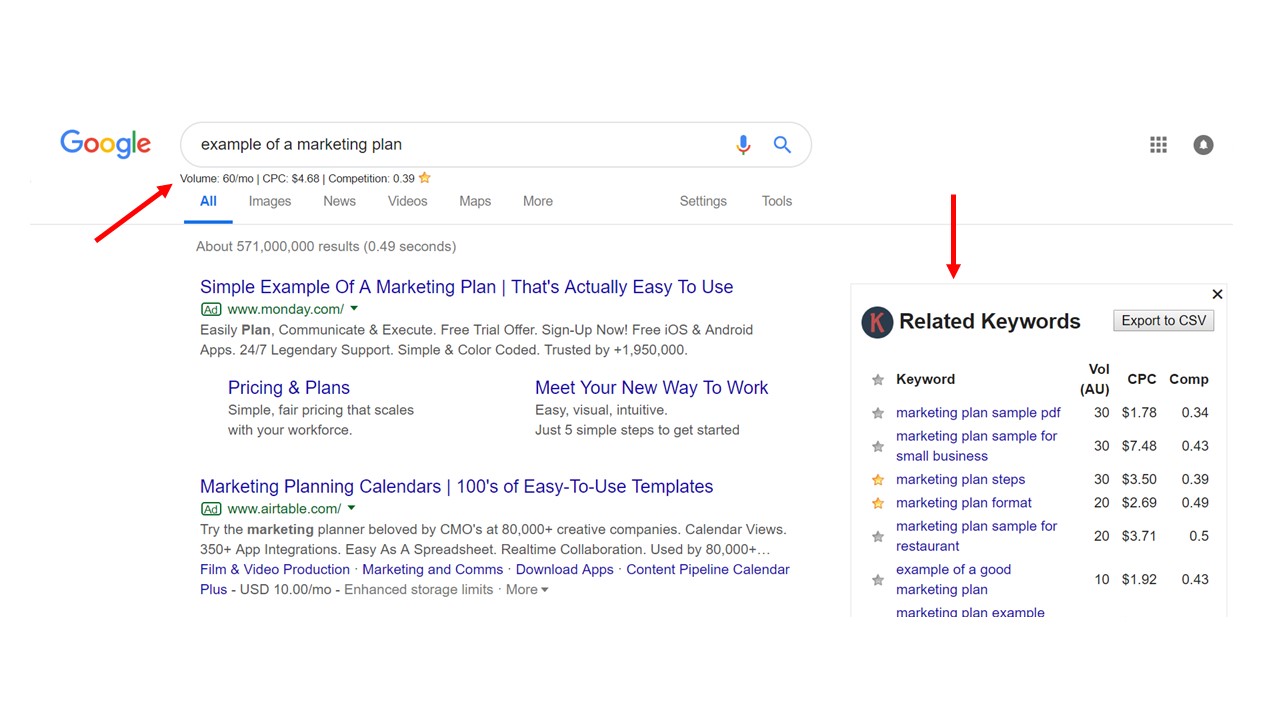
Task: Click the Vol (AU) column header
Action: click(1095, 380)
